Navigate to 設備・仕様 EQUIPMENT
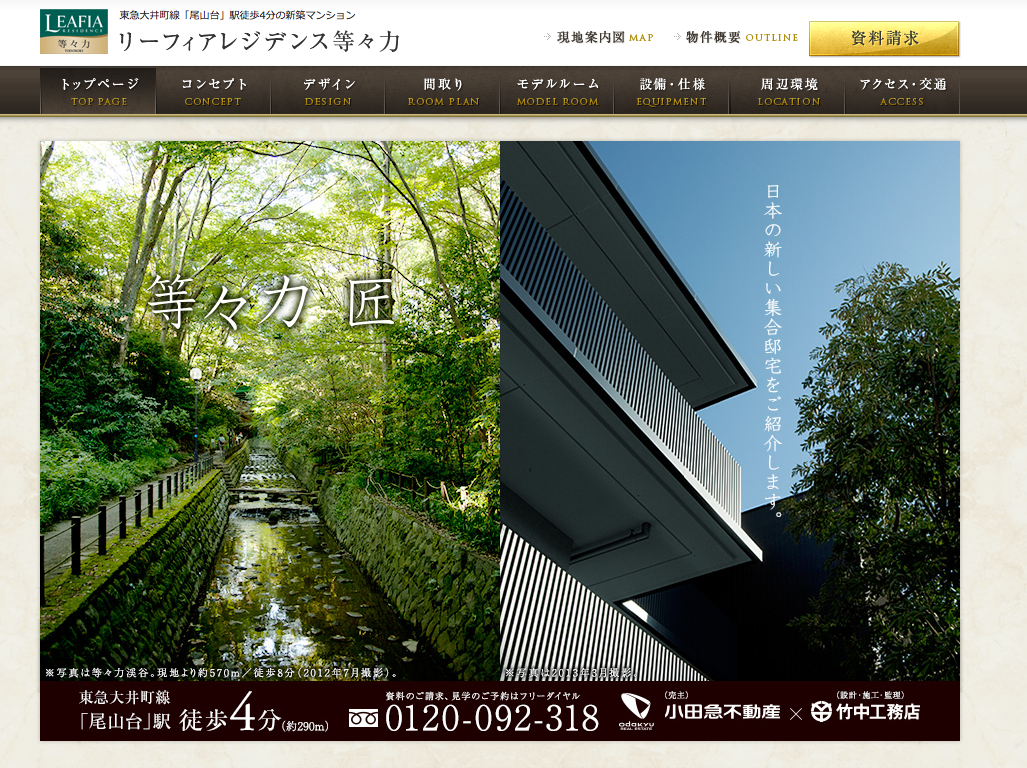Screen dimensions: 1027x768 tap(673, 91)
